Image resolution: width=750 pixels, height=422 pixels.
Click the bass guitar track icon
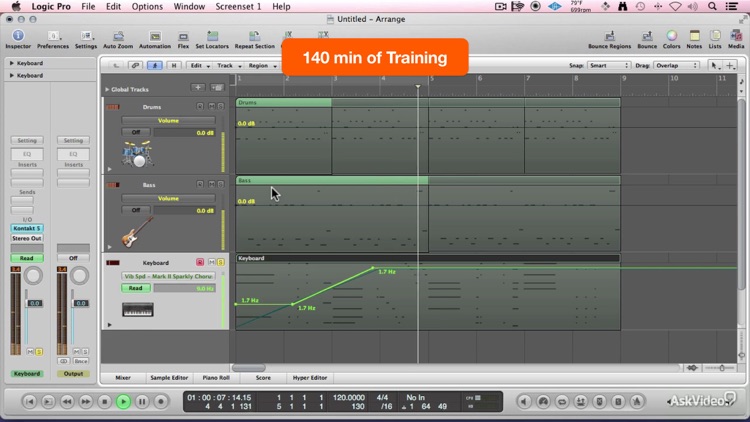point(137,232)
